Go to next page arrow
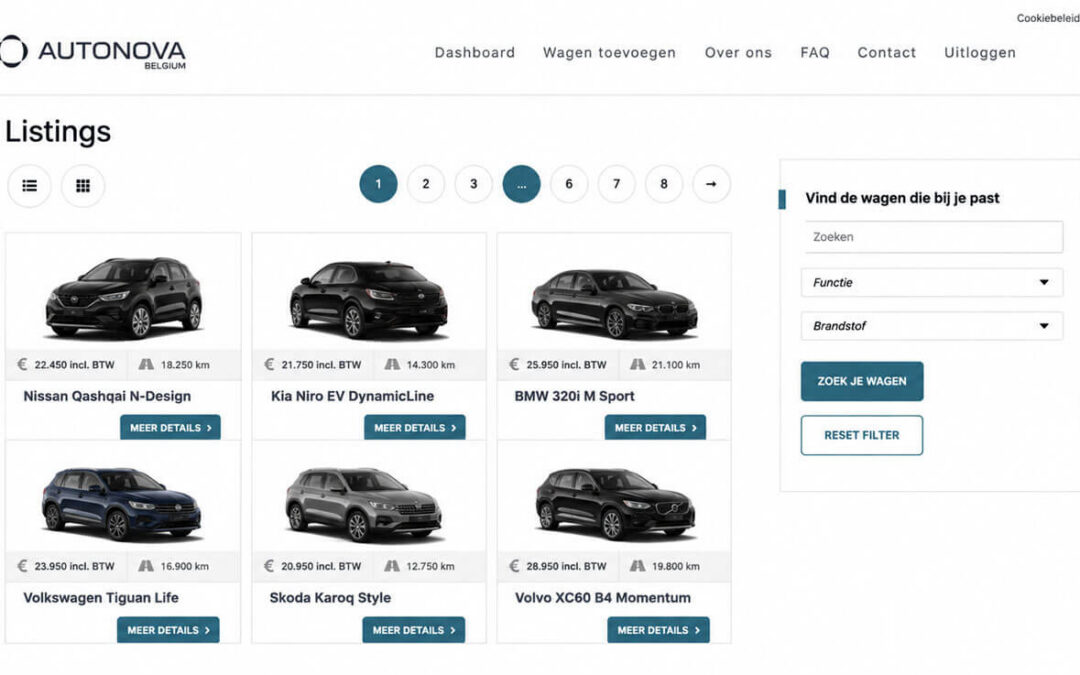 711,184
